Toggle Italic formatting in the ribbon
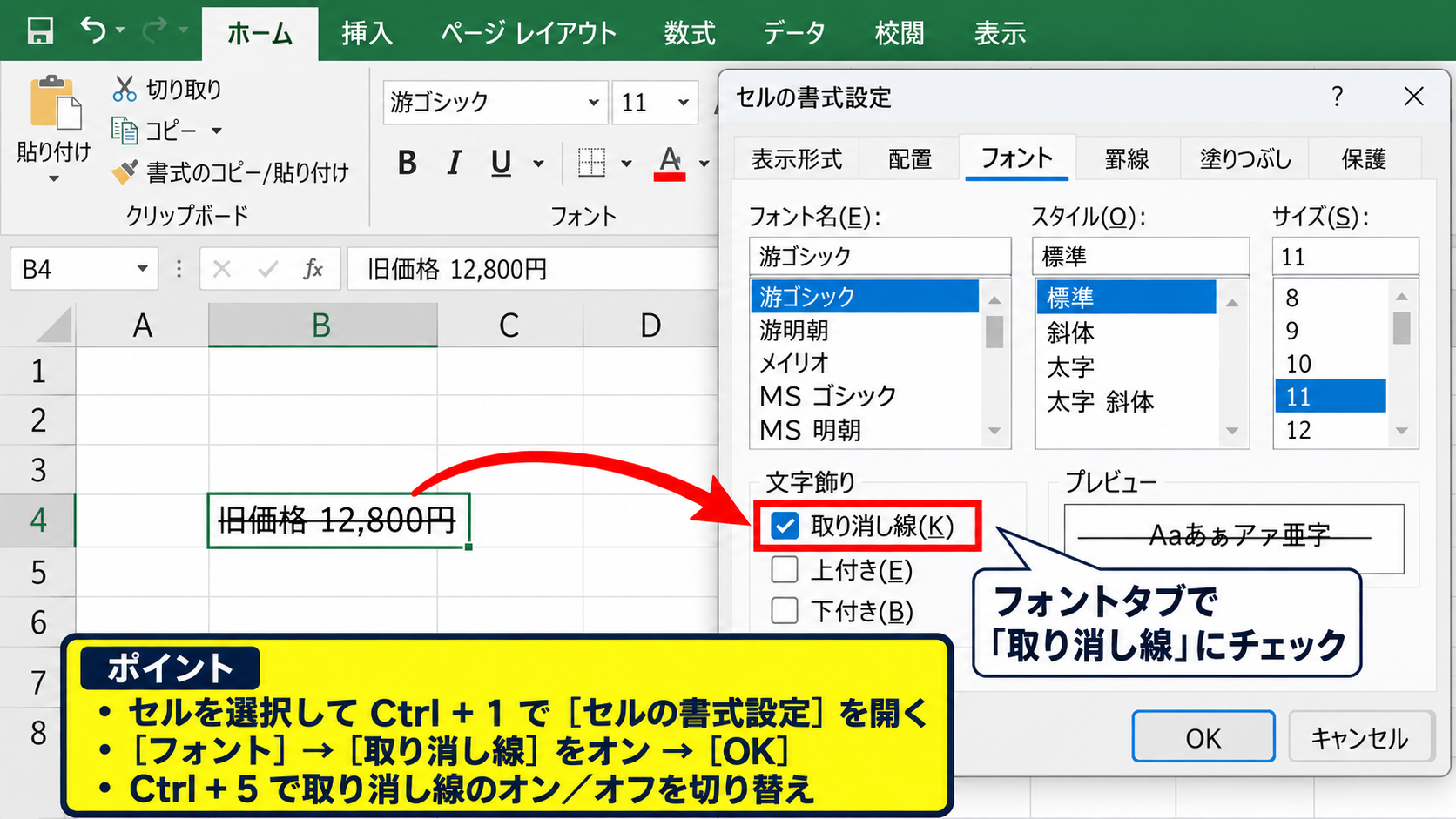Screen dimensions: 1456x819 454,163
